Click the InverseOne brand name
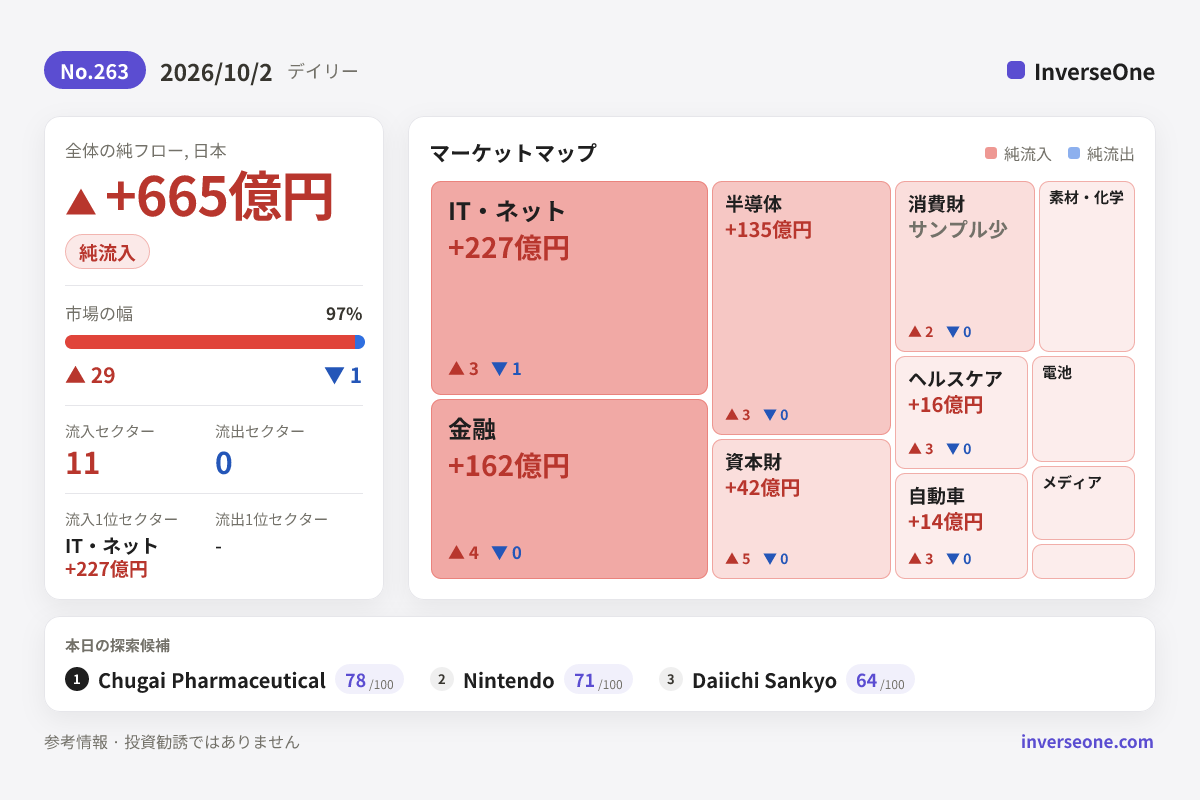 coord(1094,72)
